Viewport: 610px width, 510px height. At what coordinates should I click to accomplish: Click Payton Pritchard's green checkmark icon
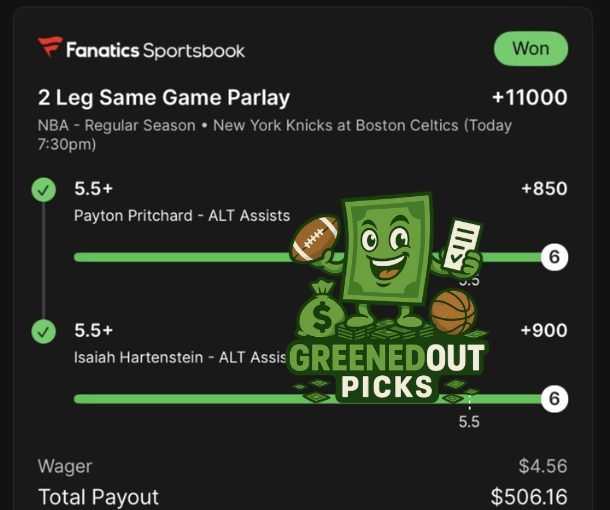tap(44, 190)
